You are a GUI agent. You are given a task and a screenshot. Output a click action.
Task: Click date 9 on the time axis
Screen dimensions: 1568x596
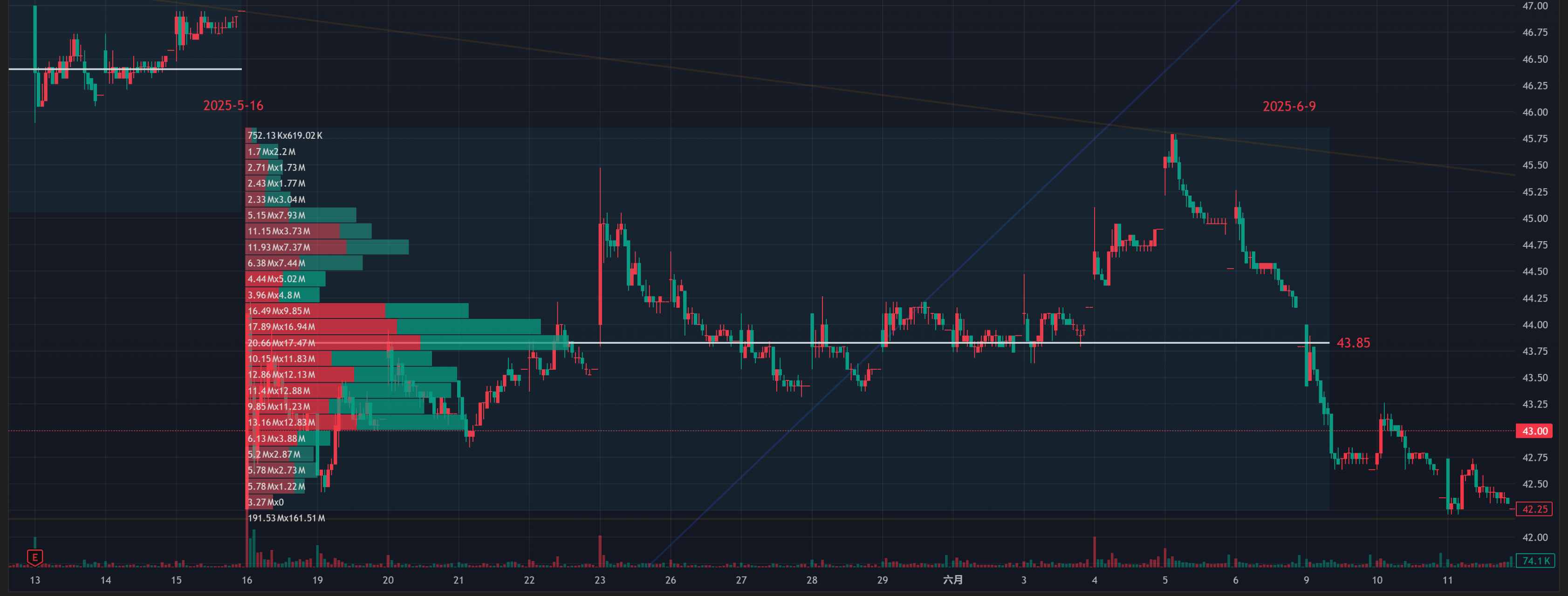tap(1306, 580)
